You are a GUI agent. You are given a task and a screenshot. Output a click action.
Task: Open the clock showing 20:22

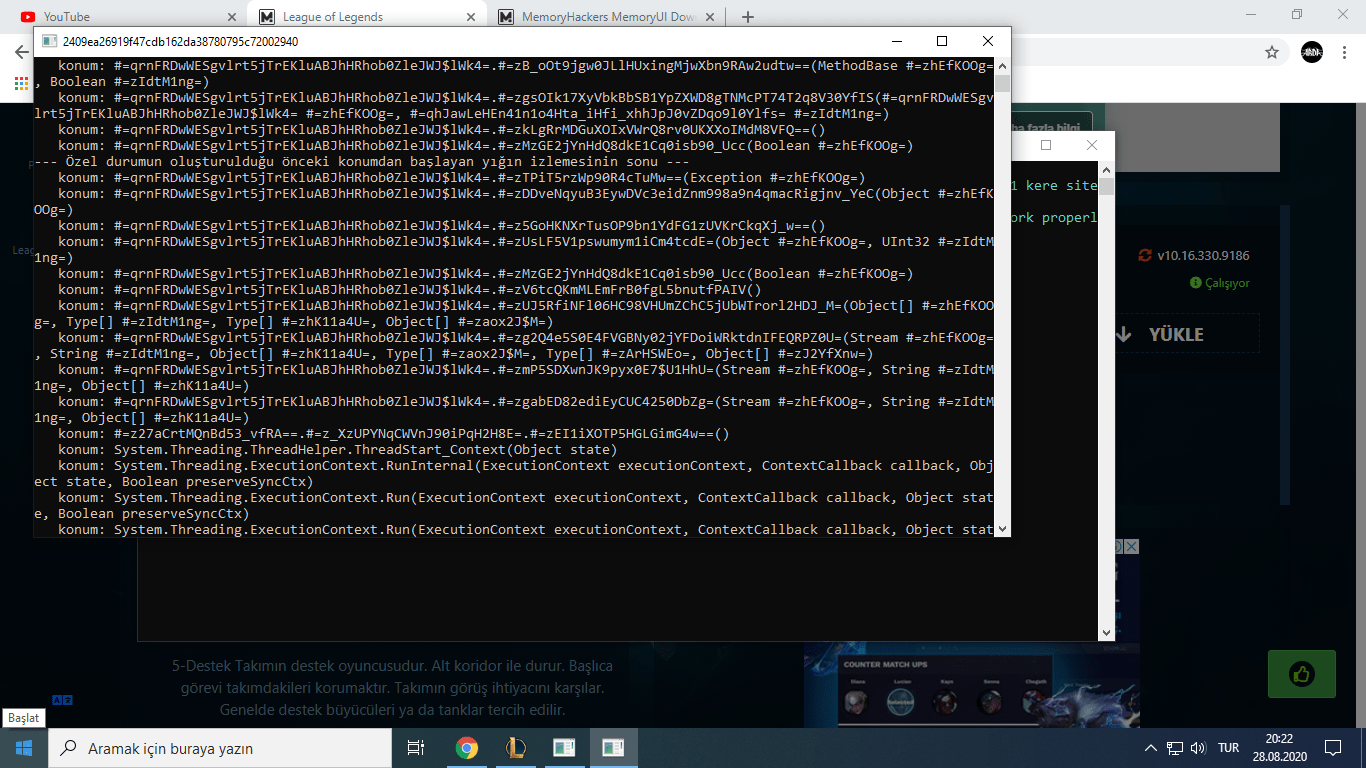click(1278, 748)
